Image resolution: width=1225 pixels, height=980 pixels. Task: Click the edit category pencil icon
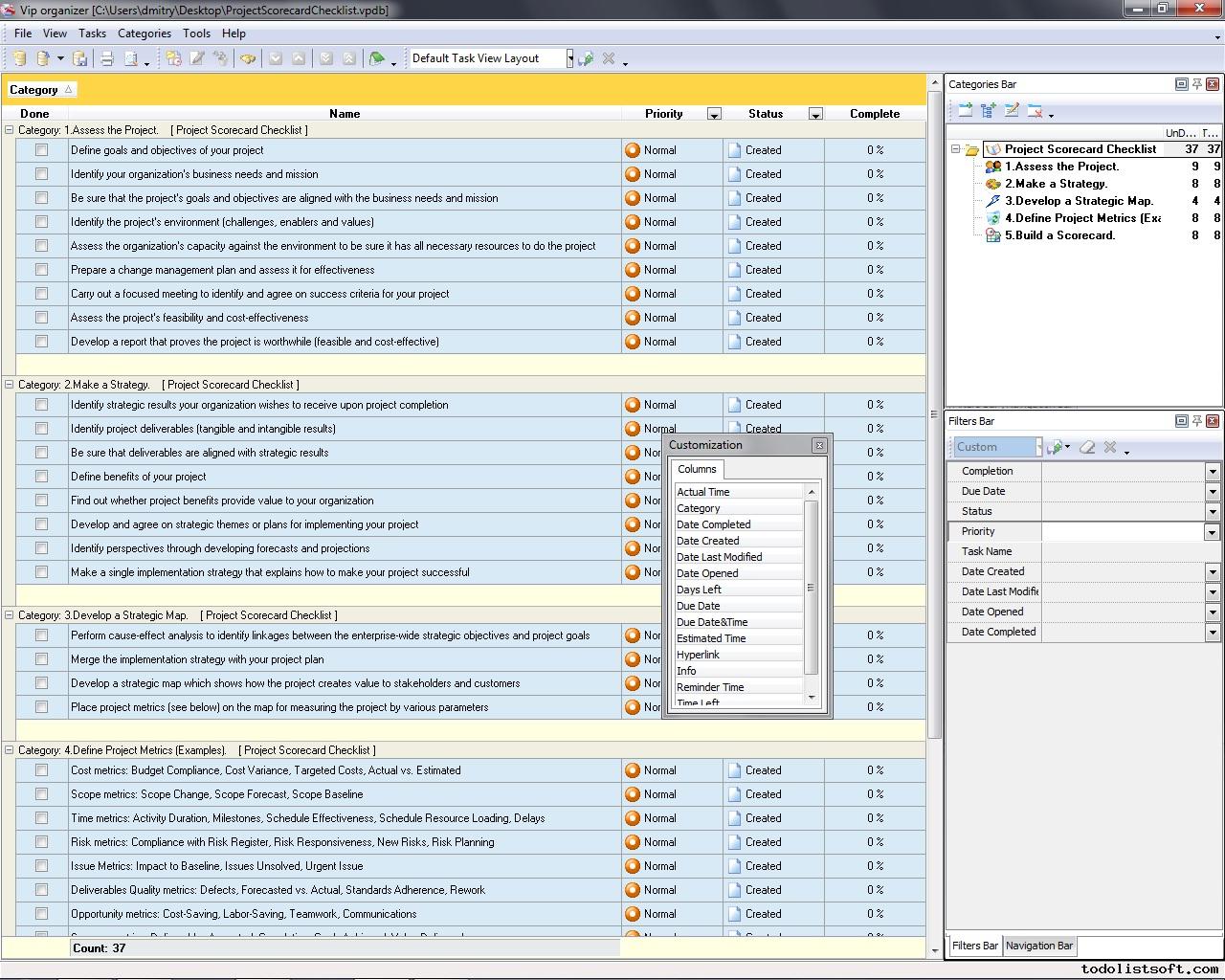point(1012,111)
